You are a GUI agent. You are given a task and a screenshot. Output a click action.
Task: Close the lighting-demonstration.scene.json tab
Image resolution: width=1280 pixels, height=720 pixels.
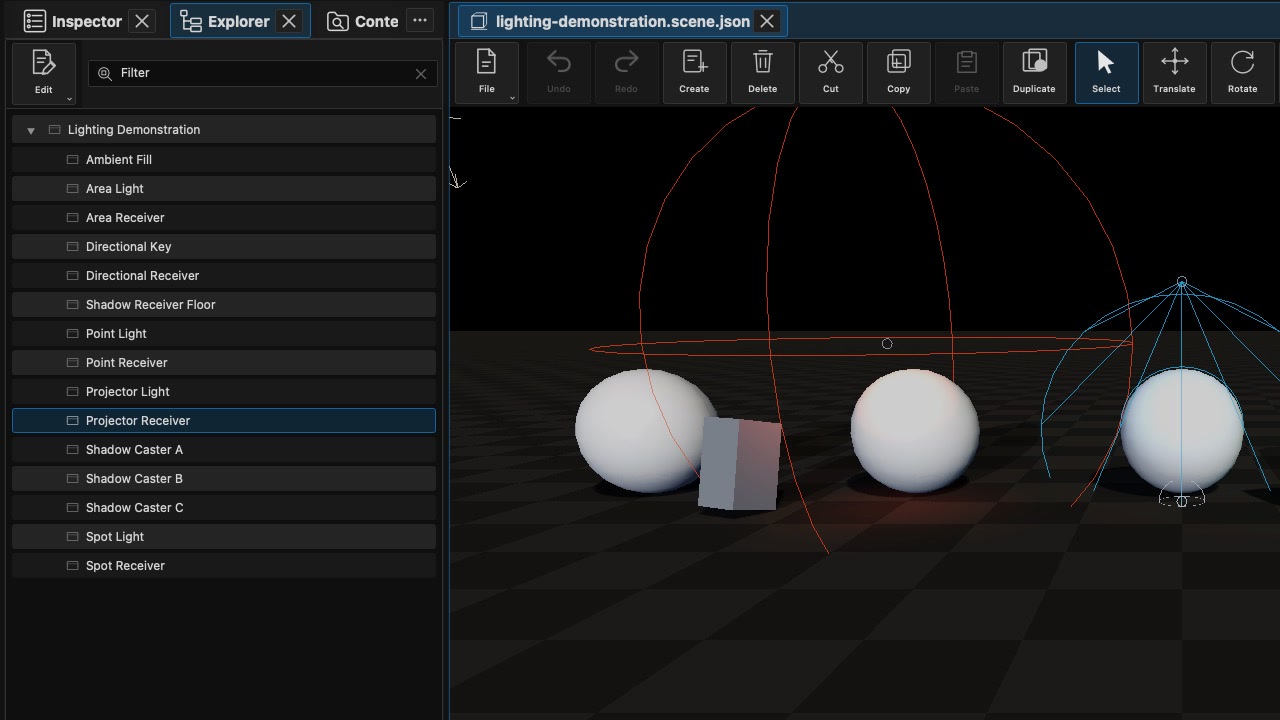click(x=767, y=21)
